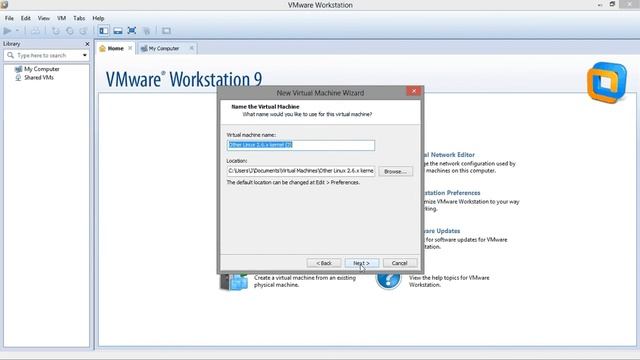Open the Workstation Preferences link
640x360 pixels.
coord(452,193)
